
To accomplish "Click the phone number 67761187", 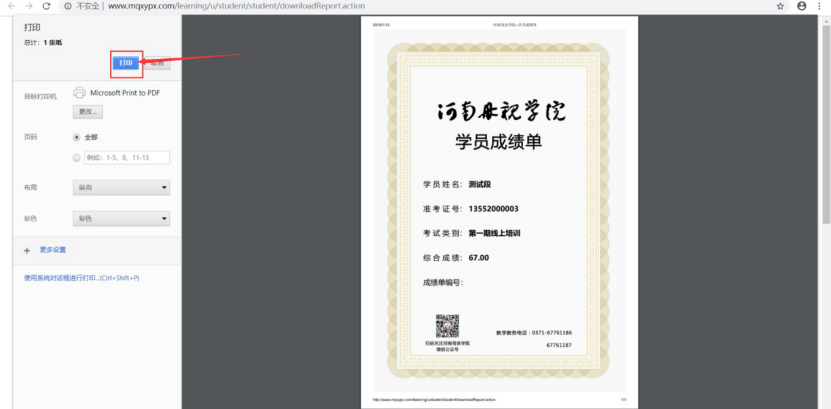I will [559, 345].
